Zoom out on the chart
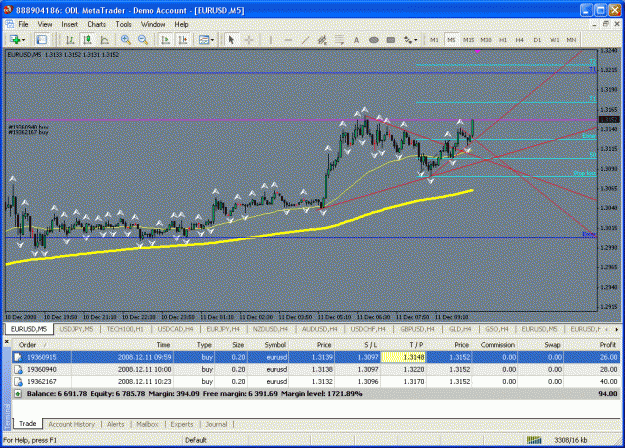 click(x=143, y=40)
